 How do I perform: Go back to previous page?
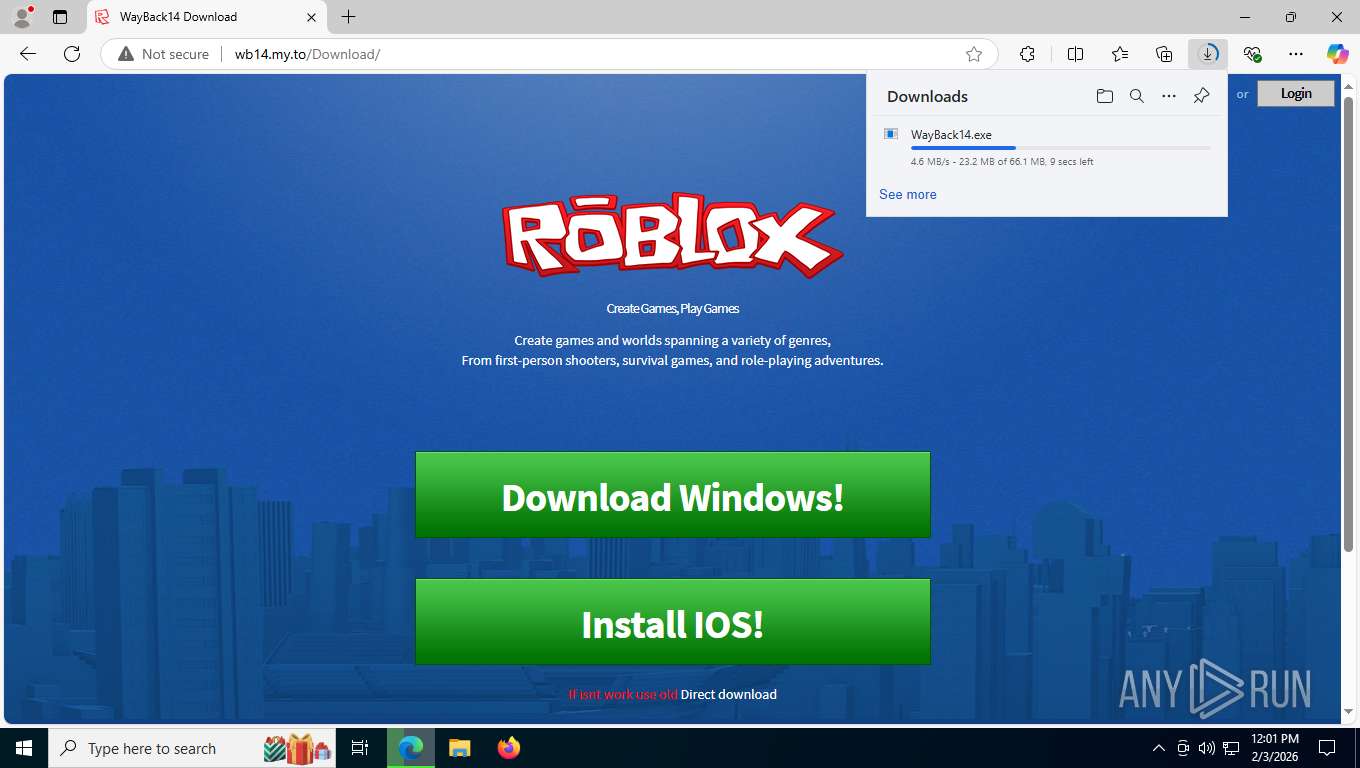coord(28,54)
